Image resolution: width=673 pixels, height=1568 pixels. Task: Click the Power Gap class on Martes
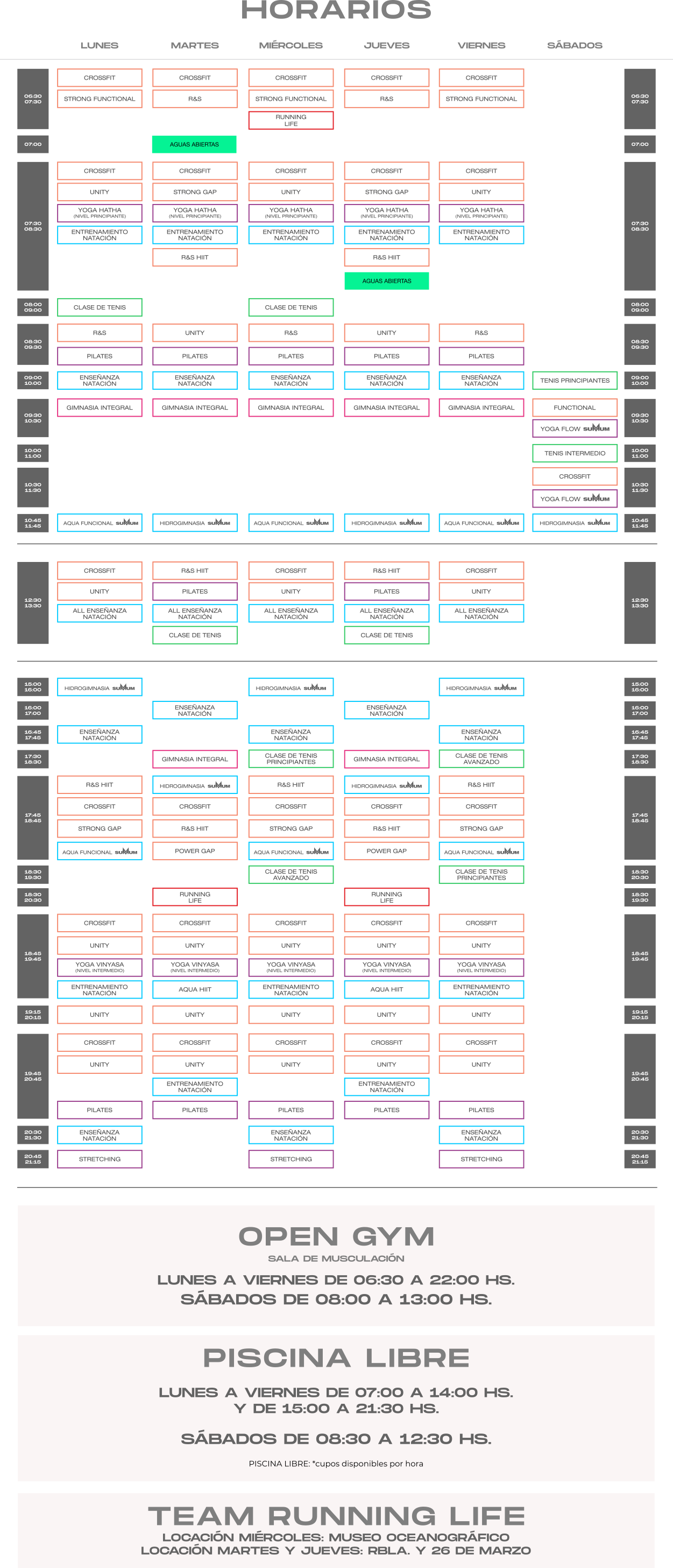195,851
